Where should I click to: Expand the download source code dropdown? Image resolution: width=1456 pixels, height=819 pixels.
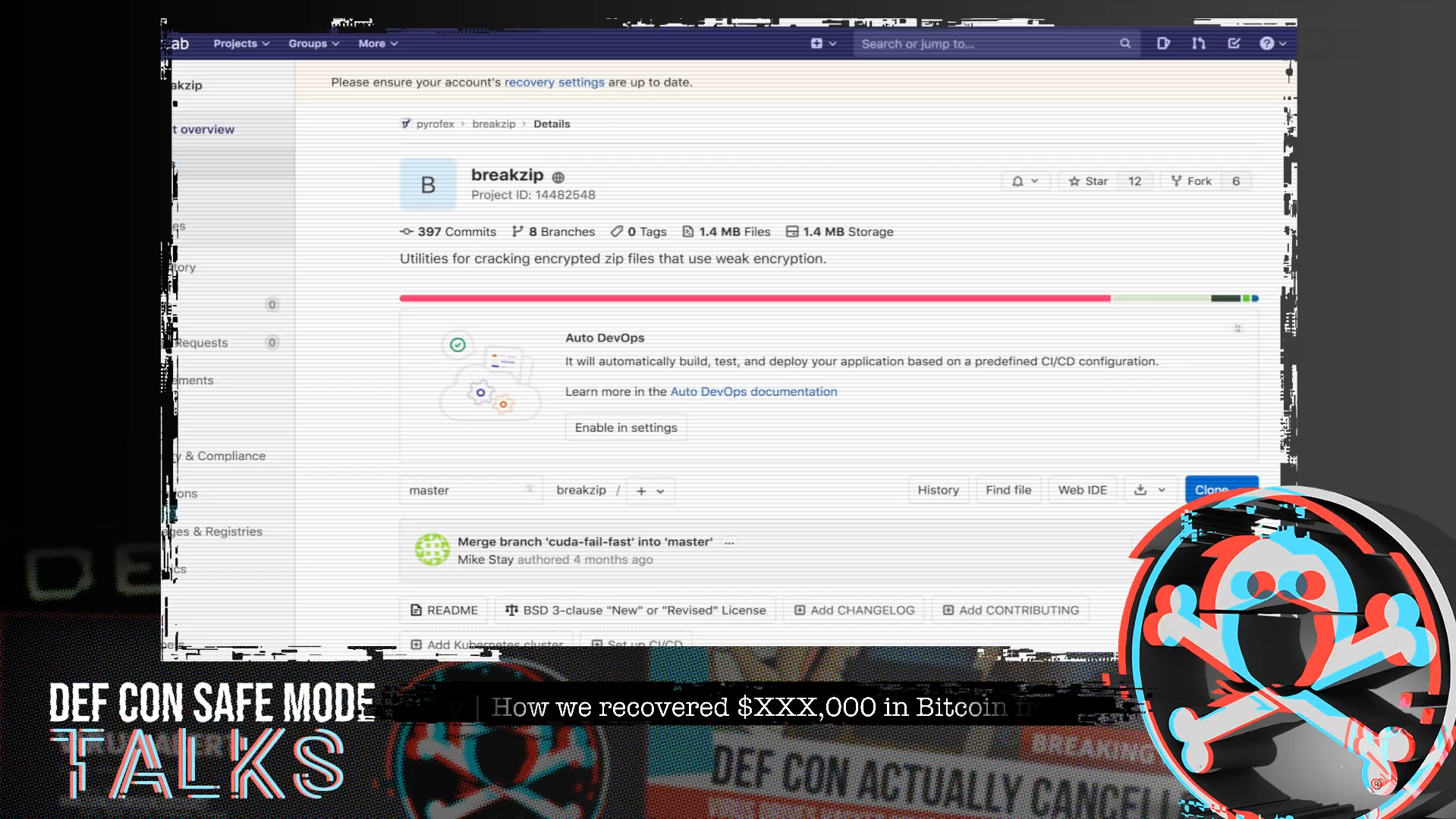point(1149,491)
